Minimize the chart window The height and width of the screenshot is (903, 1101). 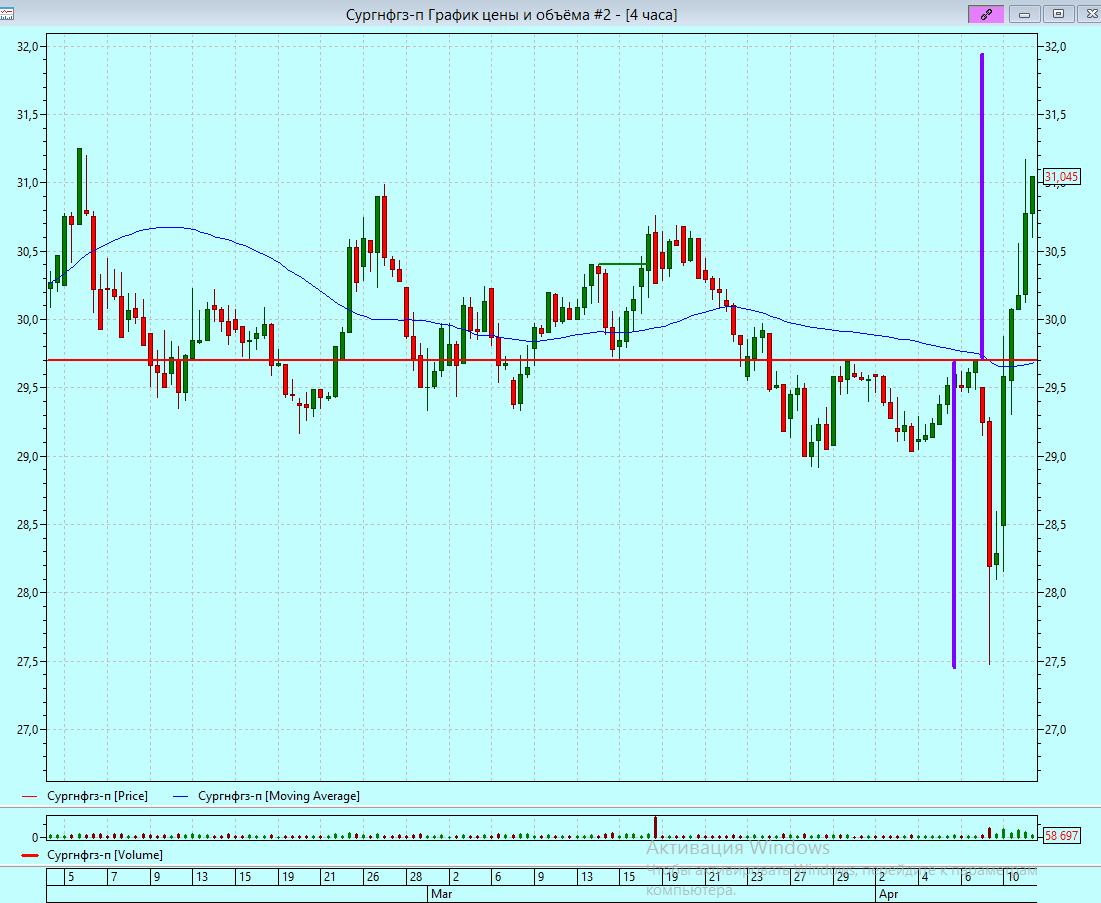[x=1024, y=14]
